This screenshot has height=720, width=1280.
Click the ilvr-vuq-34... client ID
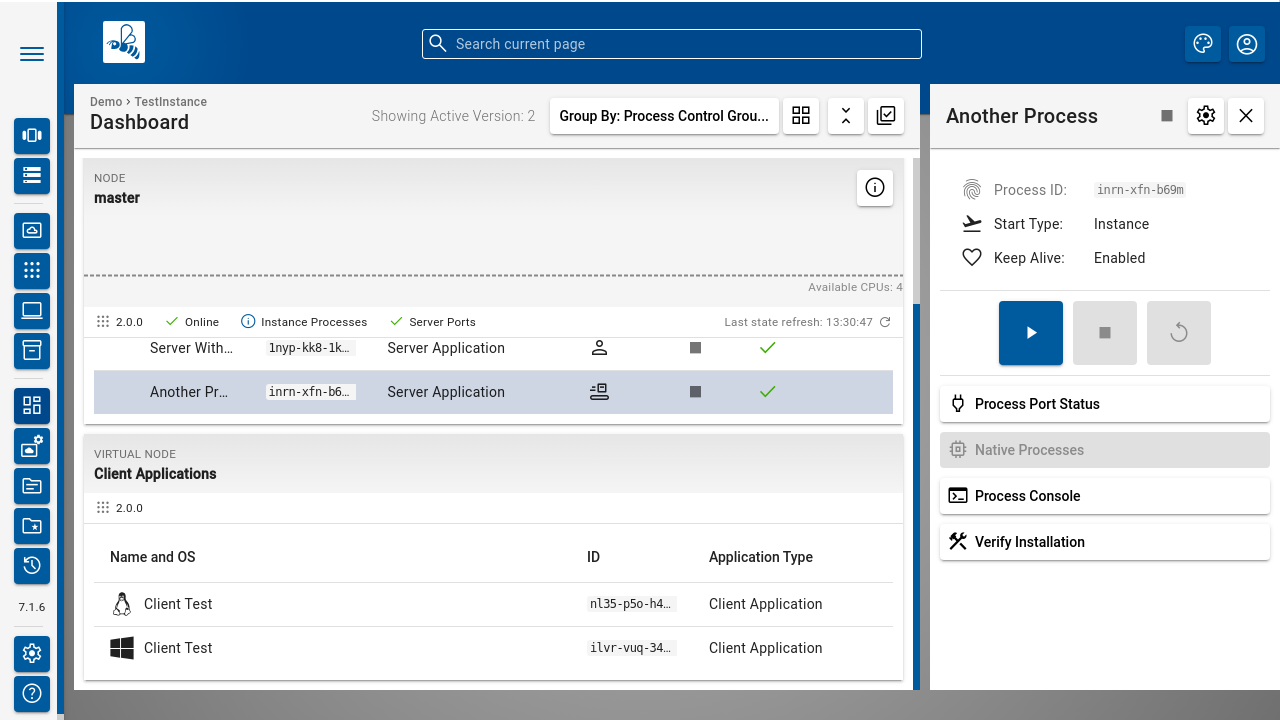(x=632, y=648)
